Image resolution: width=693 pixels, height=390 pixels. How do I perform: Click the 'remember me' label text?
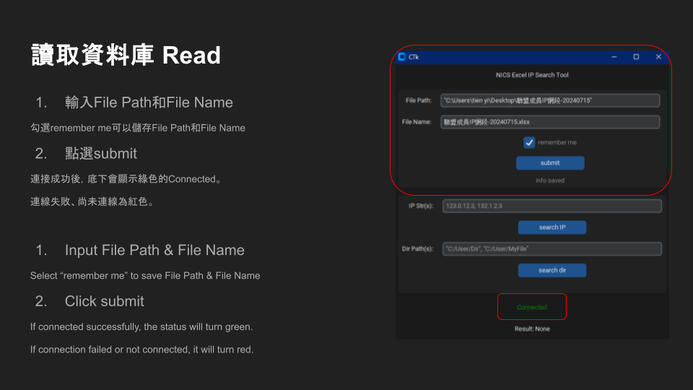(557, 142)
